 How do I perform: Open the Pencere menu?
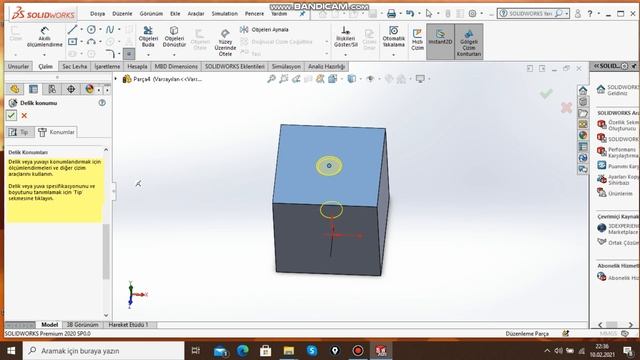point(254,13)
